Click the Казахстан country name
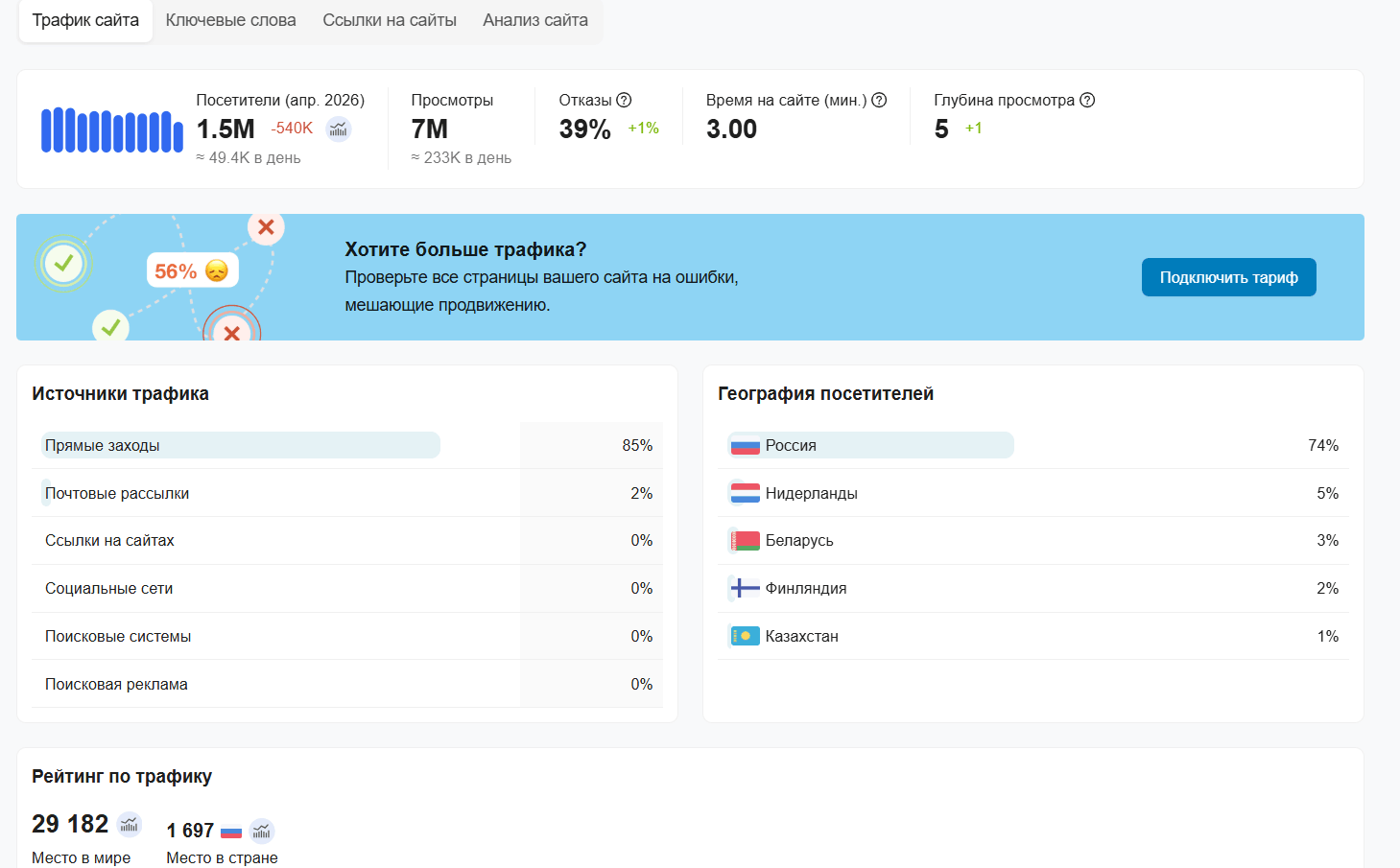 802,637
